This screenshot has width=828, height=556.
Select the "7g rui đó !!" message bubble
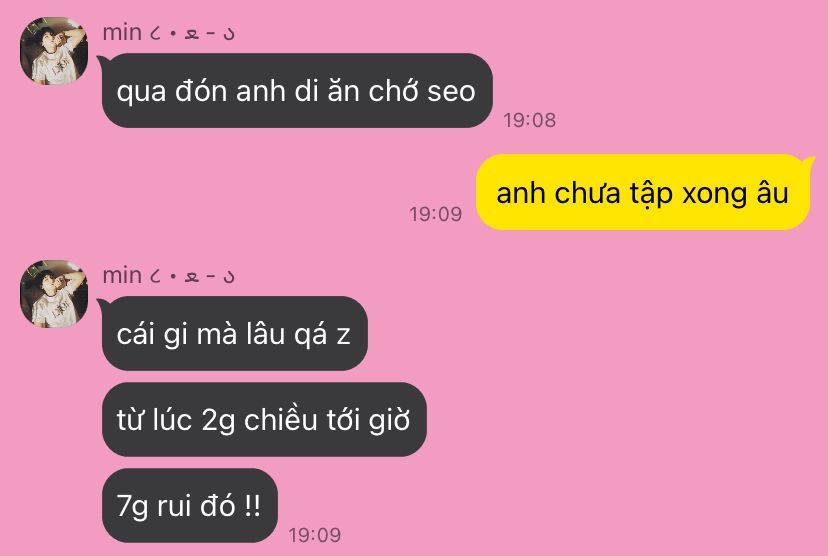point(190,505)
